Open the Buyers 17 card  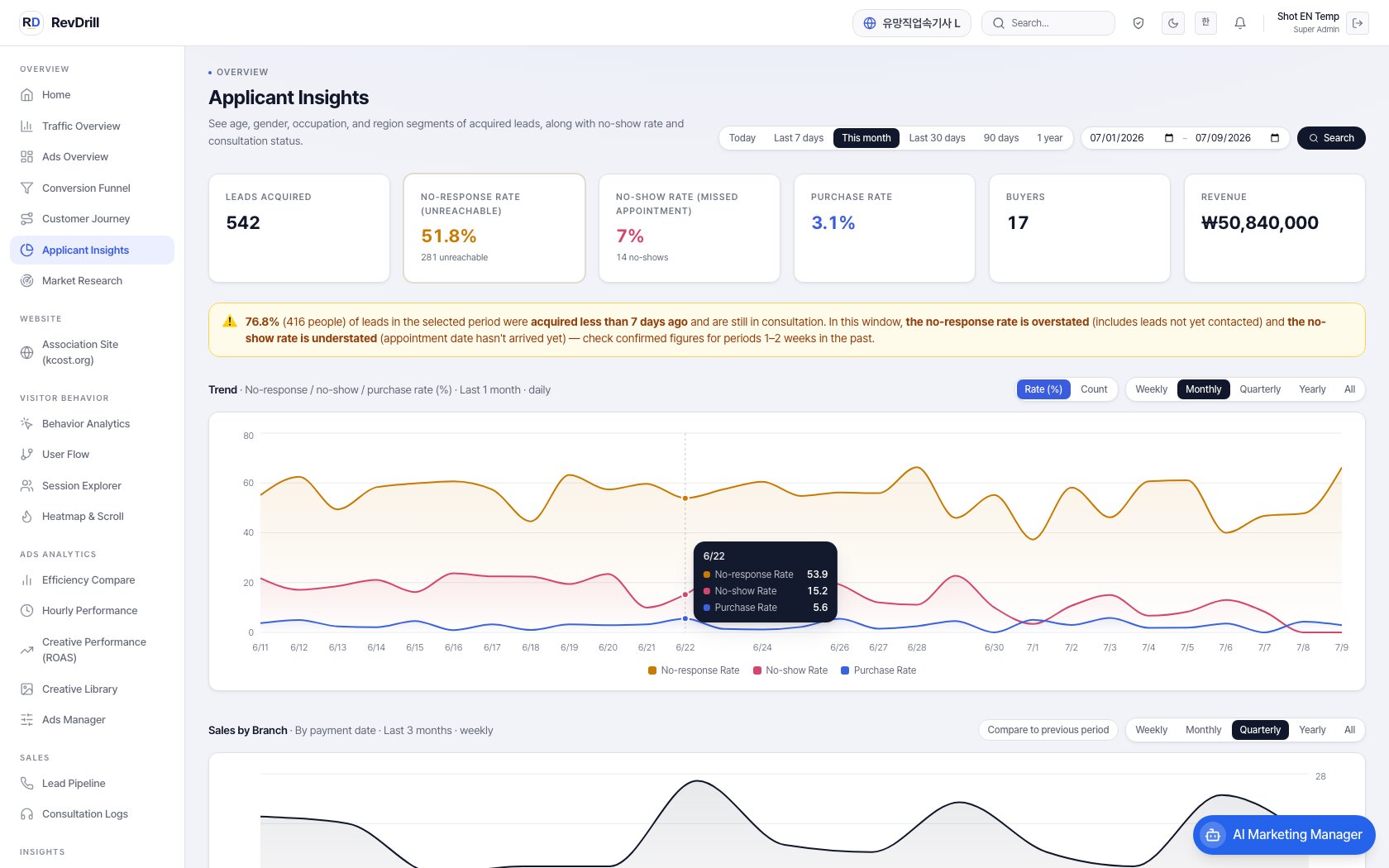tap(1080, 228)
